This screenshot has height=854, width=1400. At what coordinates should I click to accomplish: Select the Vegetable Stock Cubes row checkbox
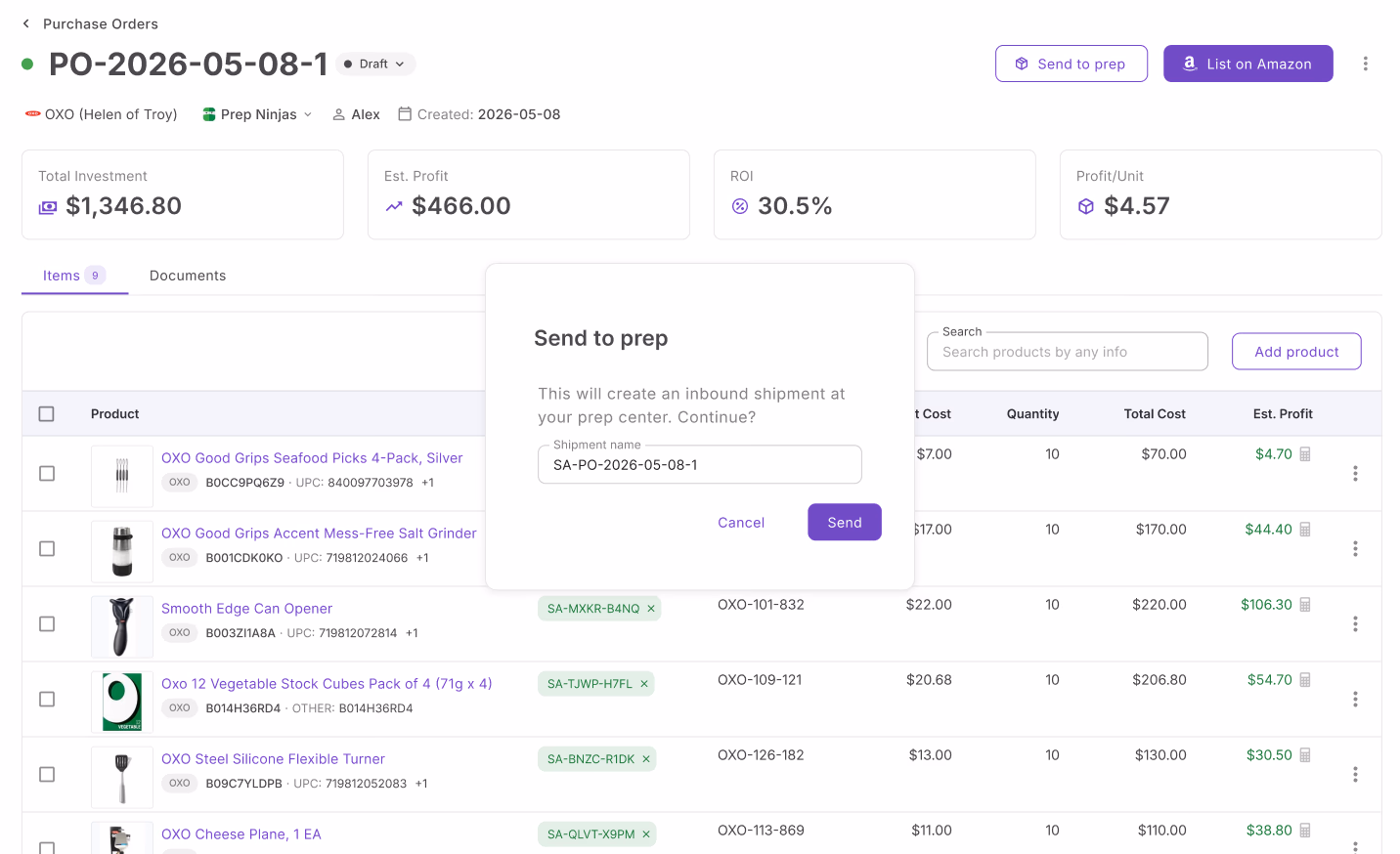point(46,700)
